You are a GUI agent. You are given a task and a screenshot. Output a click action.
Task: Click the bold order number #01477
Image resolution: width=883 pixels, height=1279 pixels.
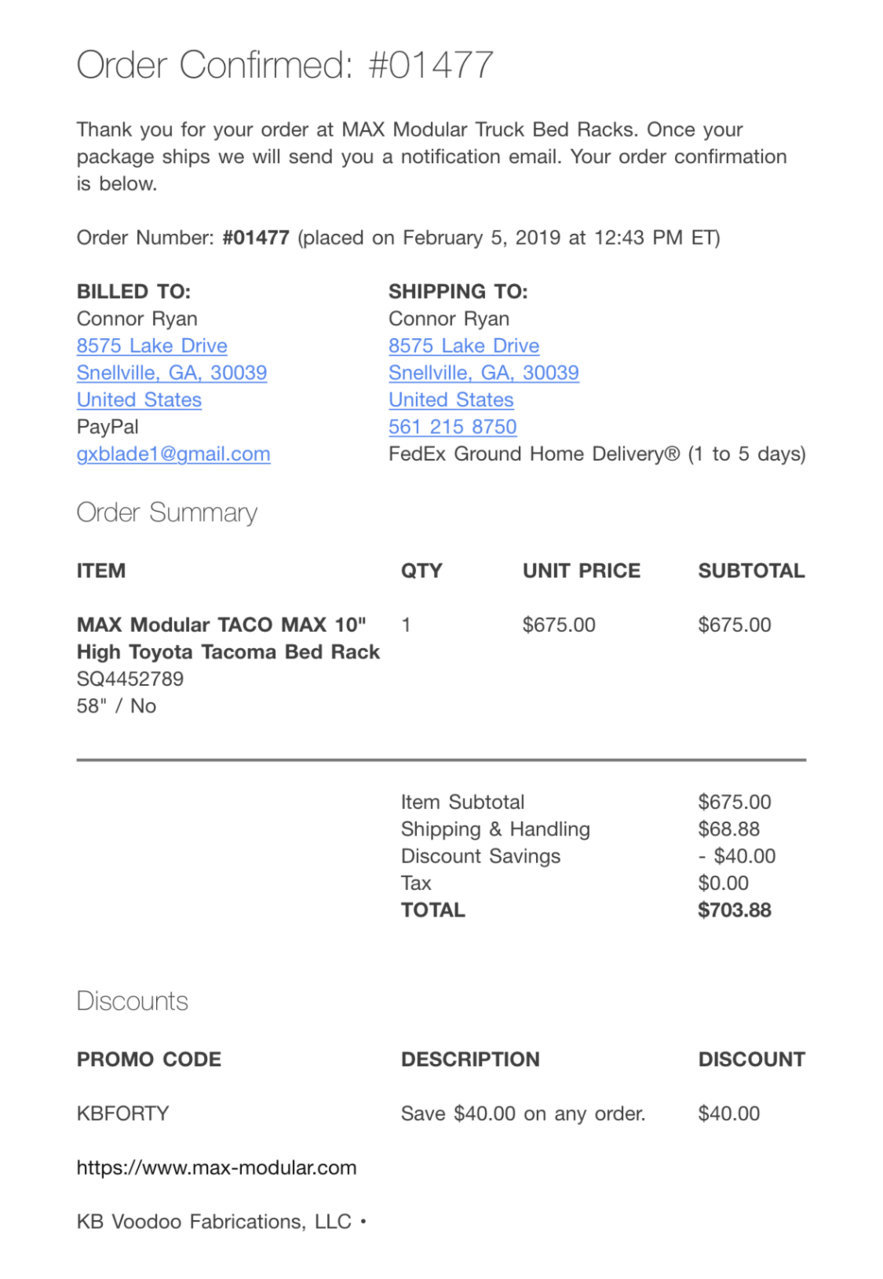(x=256, y=238)
